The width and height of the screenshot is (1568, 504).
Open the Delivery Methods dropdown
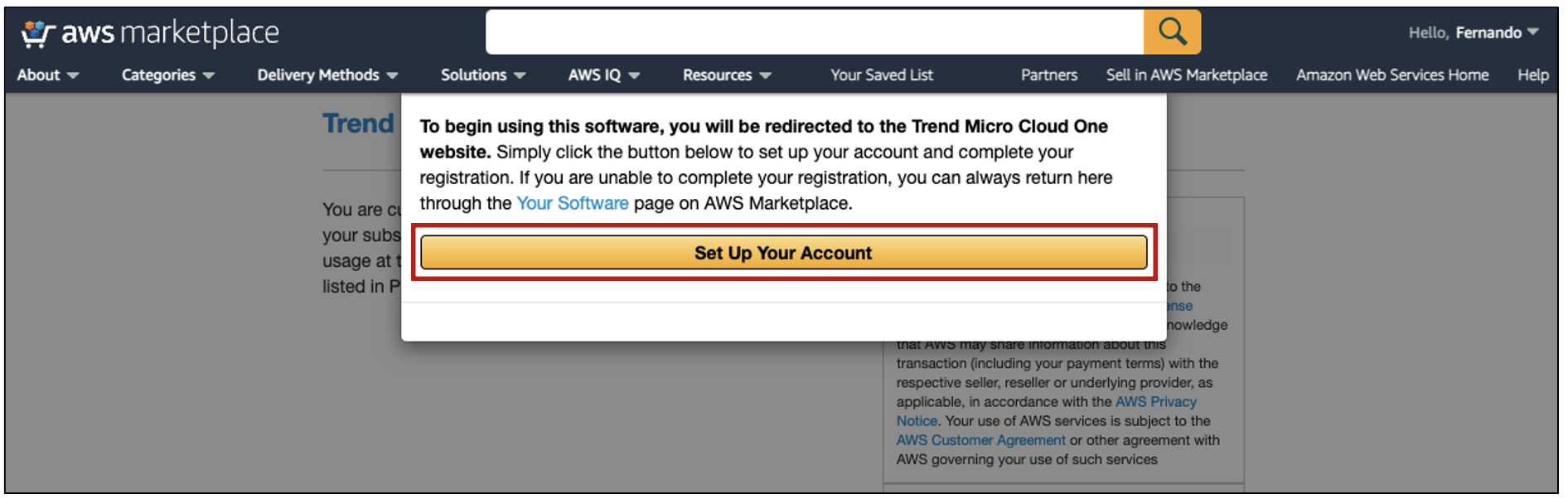click(x=327, y=75)
